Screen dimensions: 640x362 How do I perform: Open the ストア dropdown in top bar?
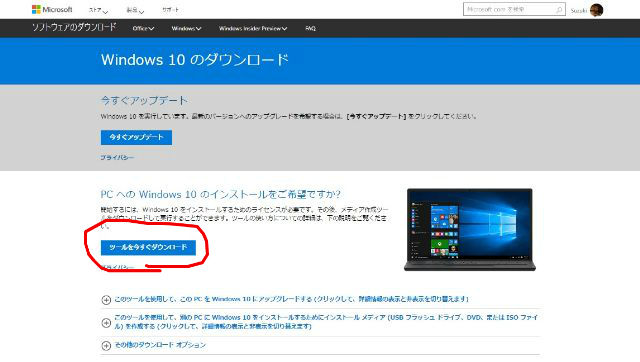98,10
